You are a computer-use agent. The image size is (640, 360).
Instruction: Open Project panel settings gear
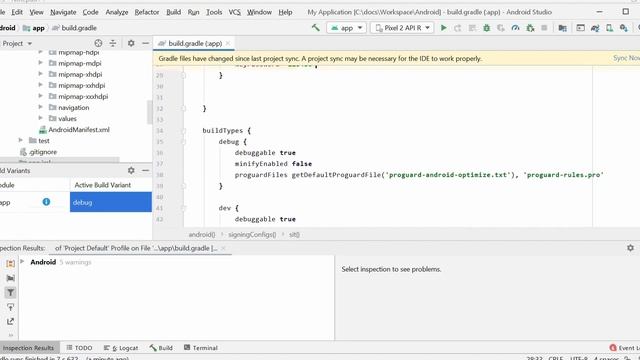[131, 43]
